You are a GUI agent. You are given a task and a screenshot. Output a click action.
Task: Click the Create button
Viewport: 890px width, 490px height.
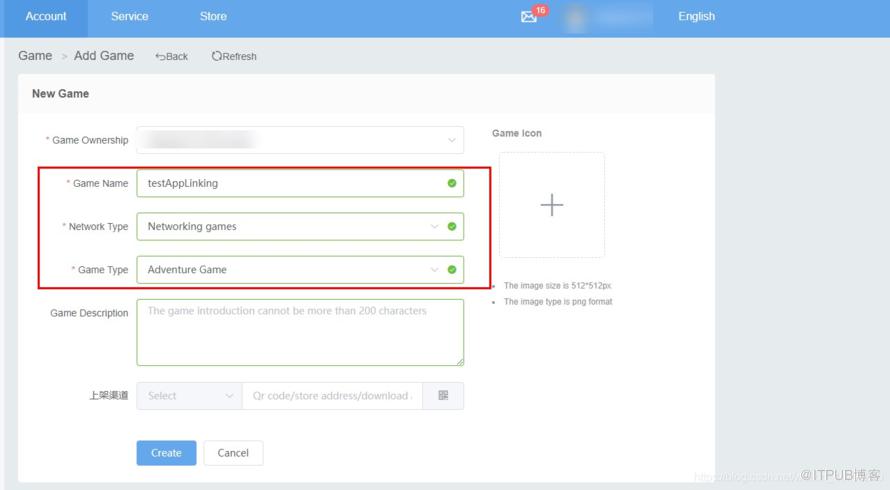[x=166, y=453]
